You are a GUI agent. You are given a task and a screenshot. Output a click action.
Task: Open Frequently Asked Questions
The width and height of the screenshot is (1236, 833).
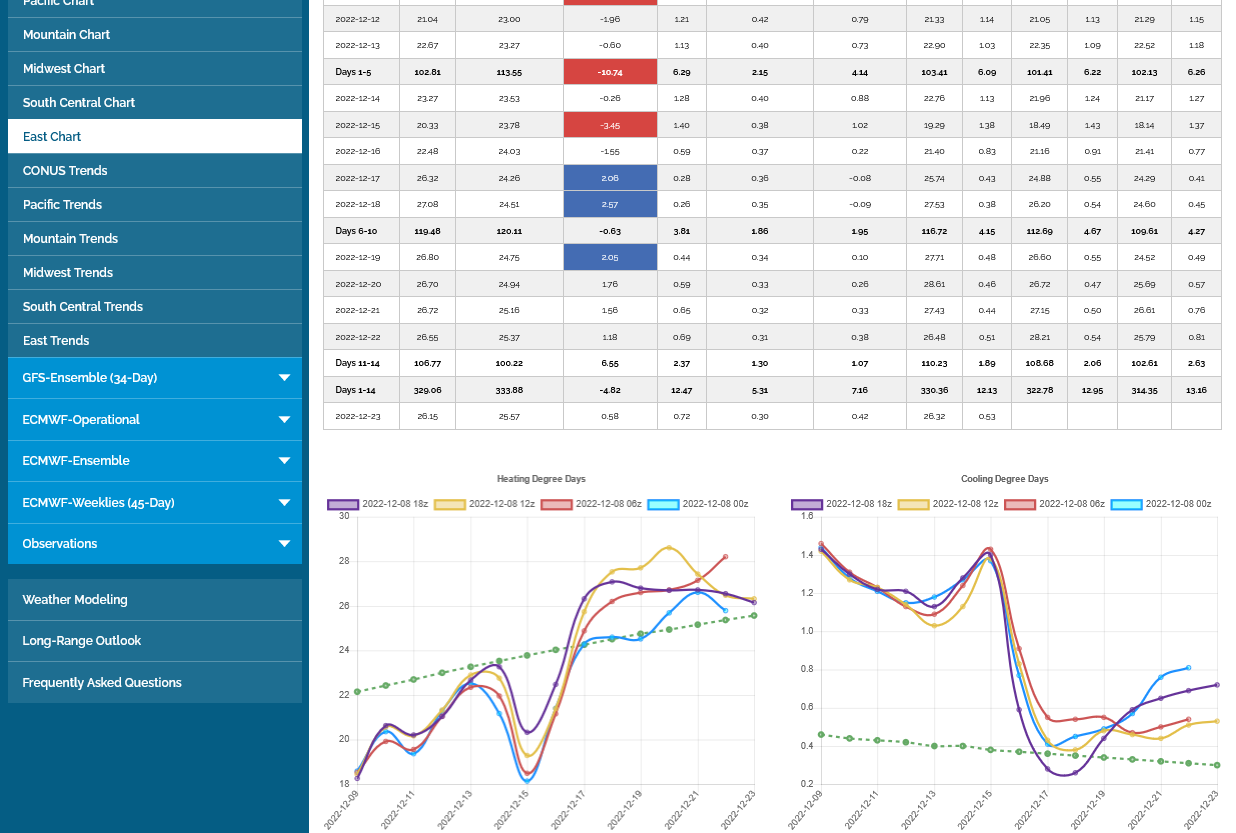point(102,683)
